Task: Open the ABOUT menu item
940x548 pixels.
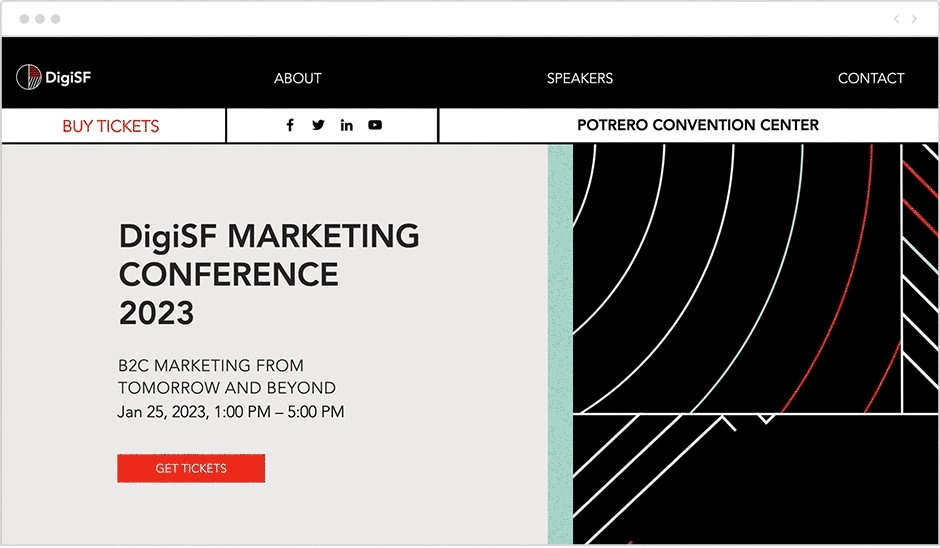Action: pyautogui.click(x=298, y=78)
